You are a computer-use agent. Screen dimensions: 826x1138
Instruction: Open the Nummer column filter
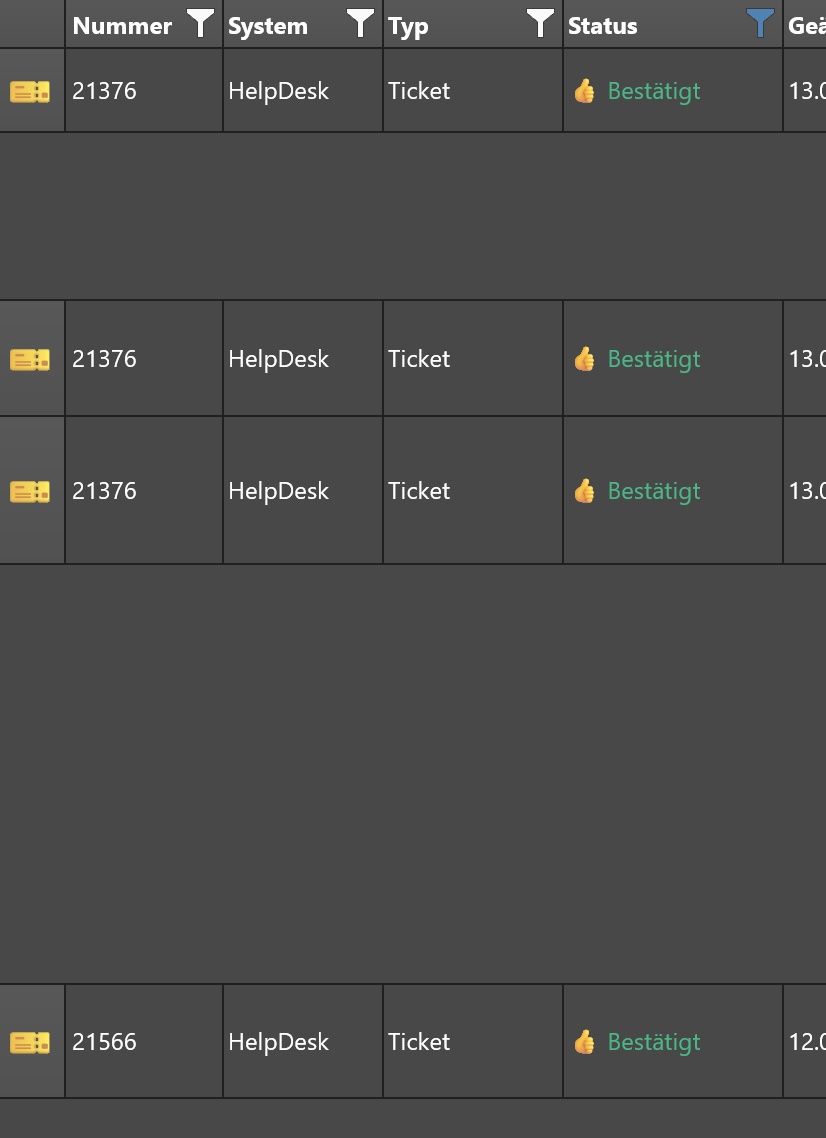[200, 23]
